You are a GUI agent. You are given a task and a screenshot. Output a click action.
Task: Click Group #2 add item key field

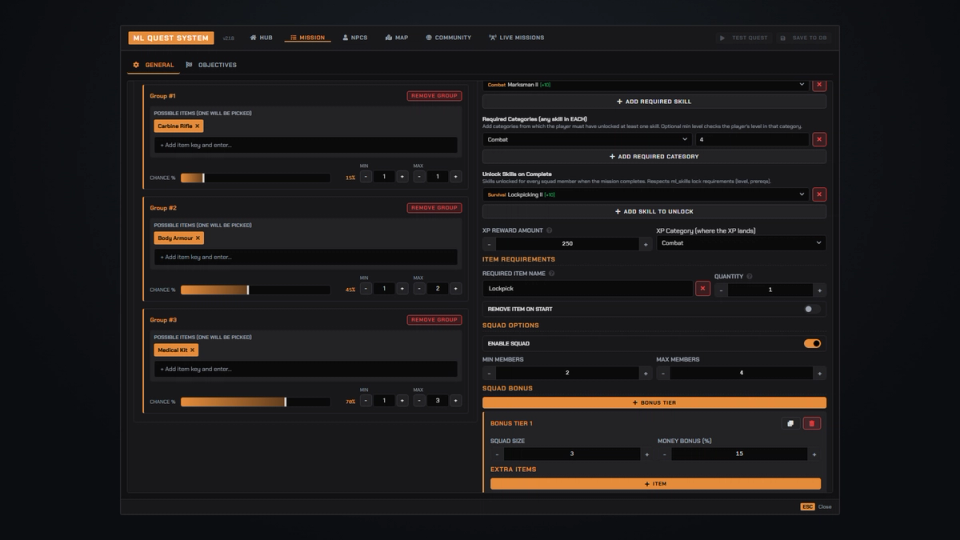click(x=306, y=257)
